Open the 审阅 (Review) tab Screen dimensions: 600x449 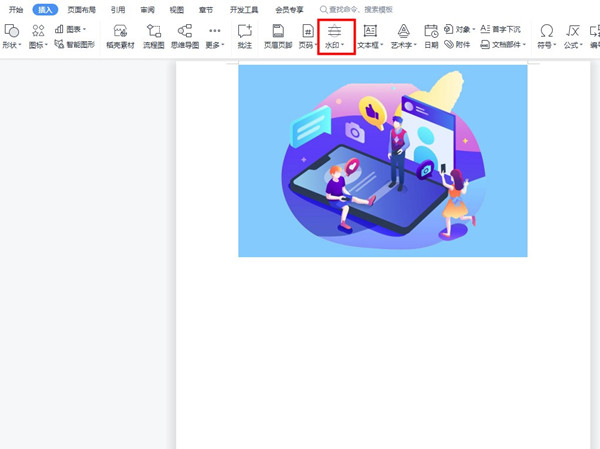[147, 9]
